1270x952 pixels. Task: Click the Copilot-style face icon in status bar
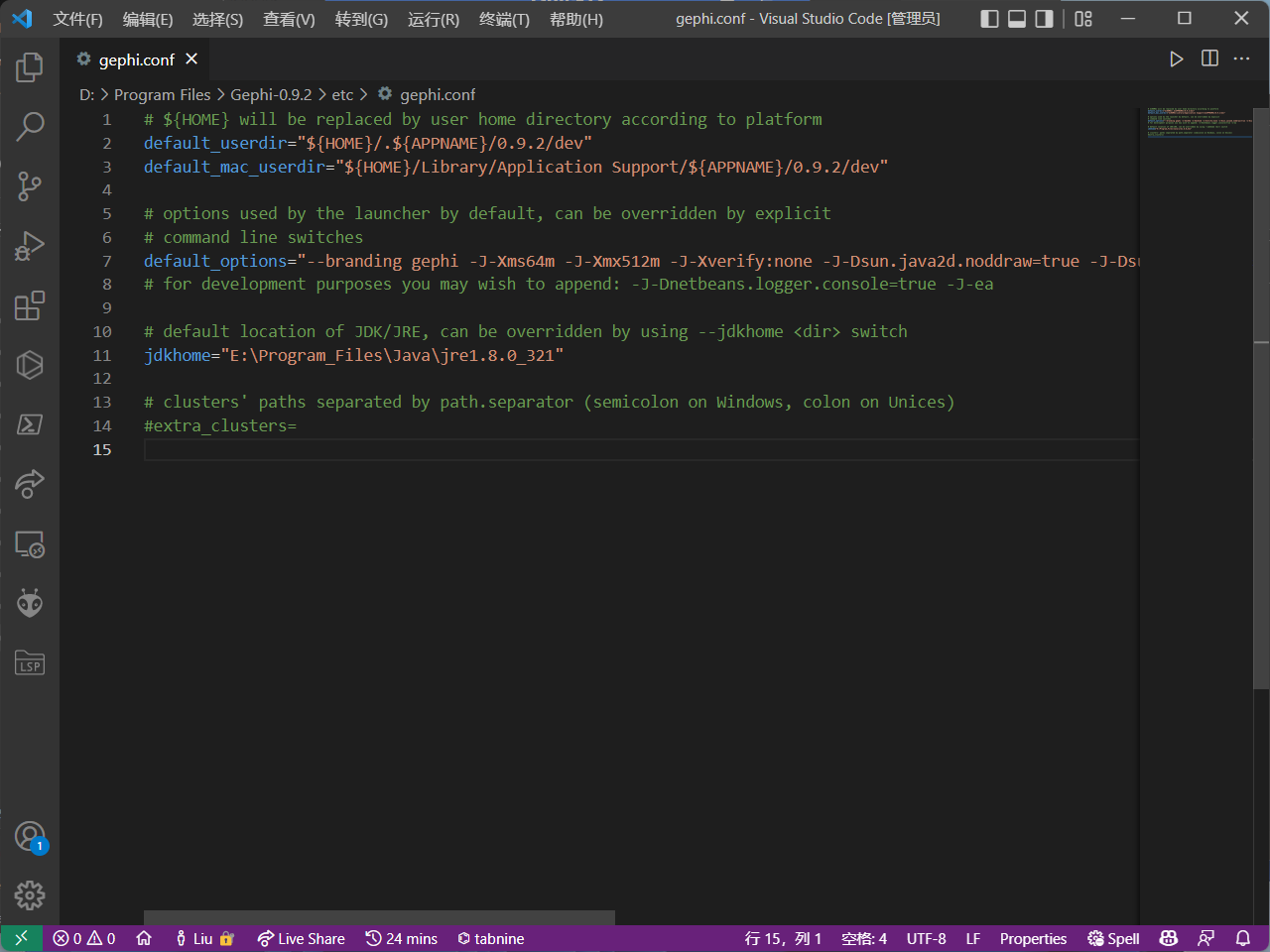coord(1169,938)
